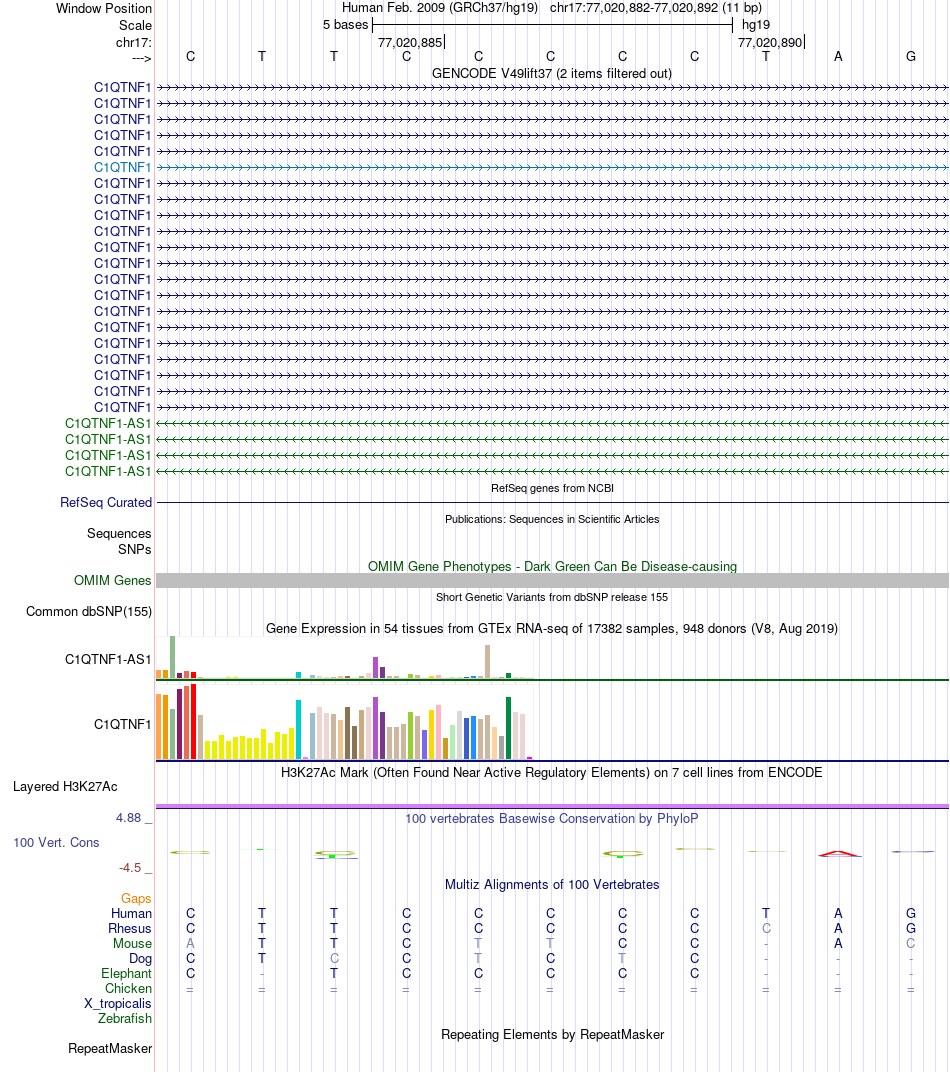Open the RefSeq Curated track label
The image size is (950, 1072).
click(x=106, y=502)
